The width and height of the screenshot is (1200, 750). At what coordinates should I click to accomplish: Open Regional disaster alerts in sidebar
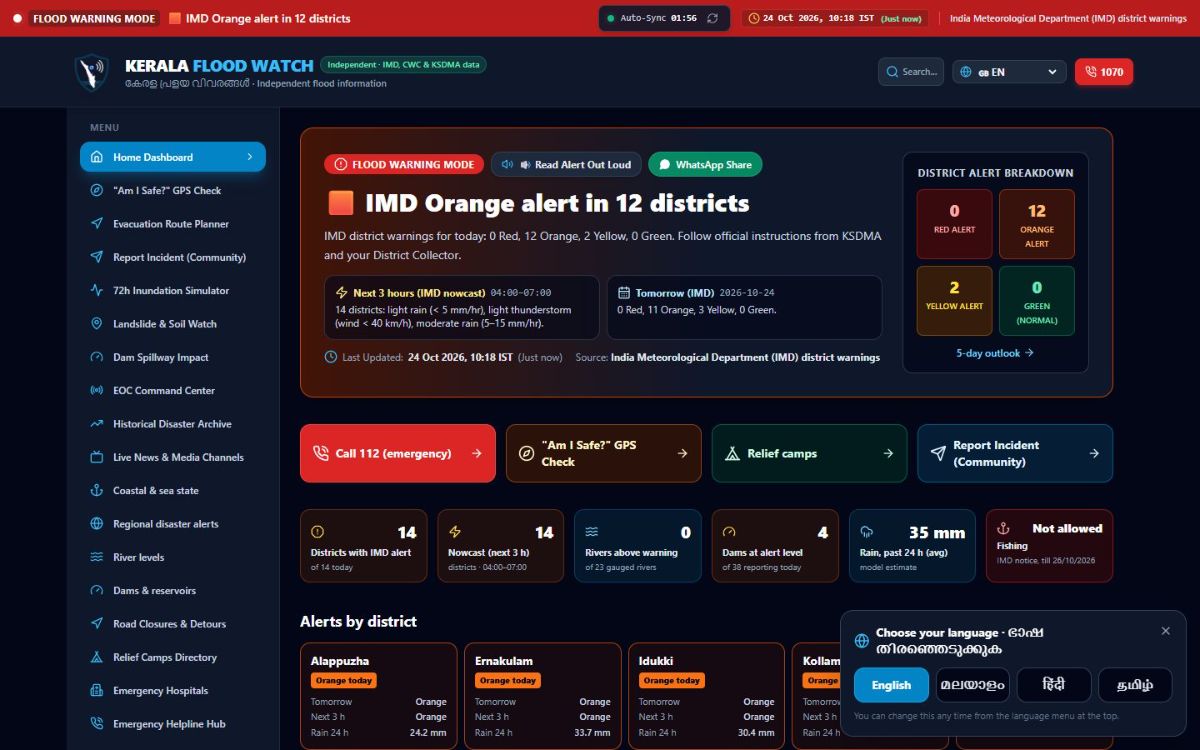point(173,524)
